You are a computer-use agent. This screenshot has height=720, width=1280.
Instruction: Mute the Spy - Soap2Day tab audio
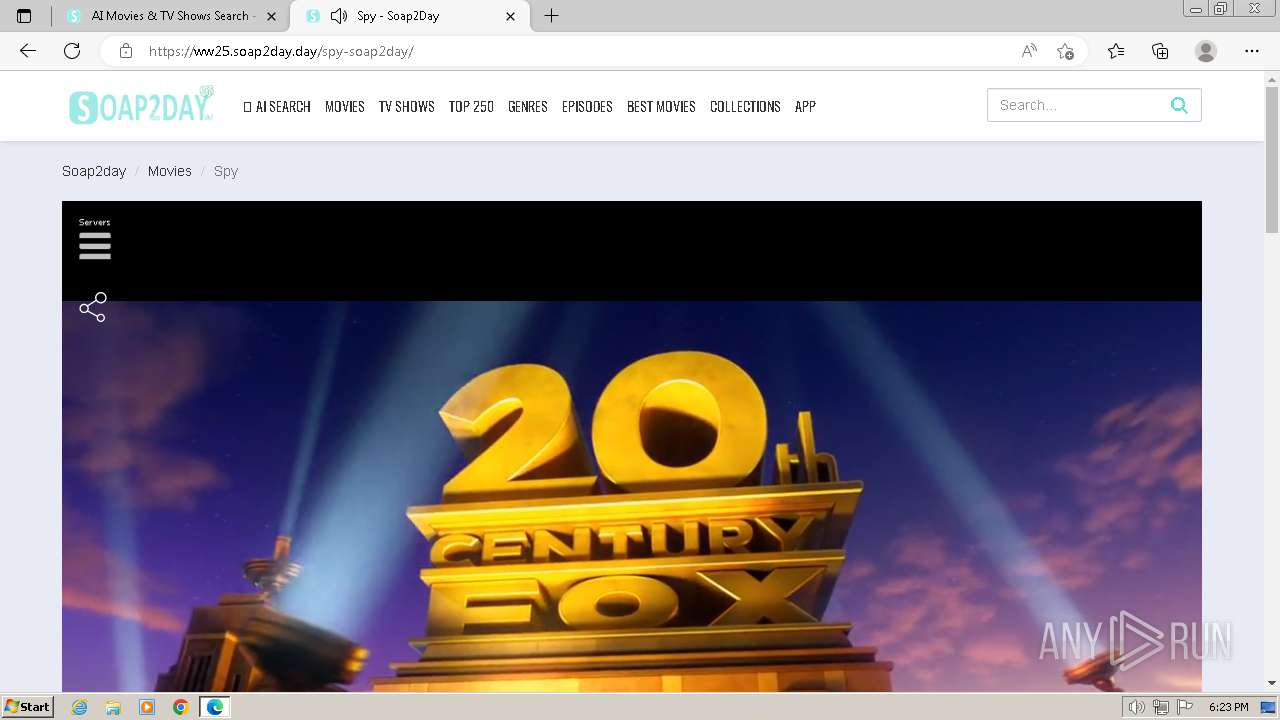tap(338, 16)
